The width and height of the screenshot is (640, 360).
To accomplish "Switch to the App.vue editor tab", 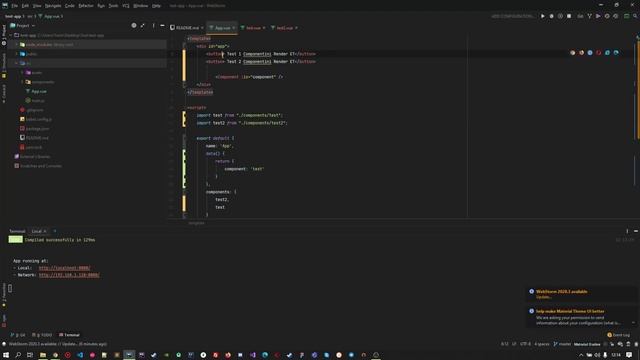I will (x=222, y=28).
